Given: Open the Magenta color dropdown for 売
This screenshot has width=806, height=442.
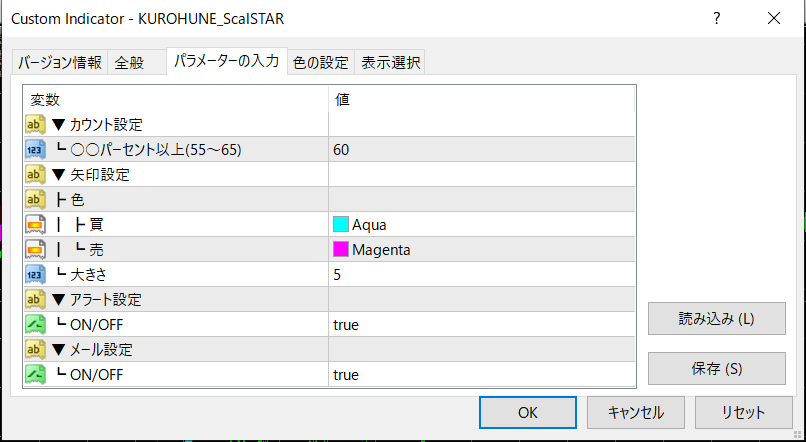Looking at the screenshot, I should [x=480, y=249].
